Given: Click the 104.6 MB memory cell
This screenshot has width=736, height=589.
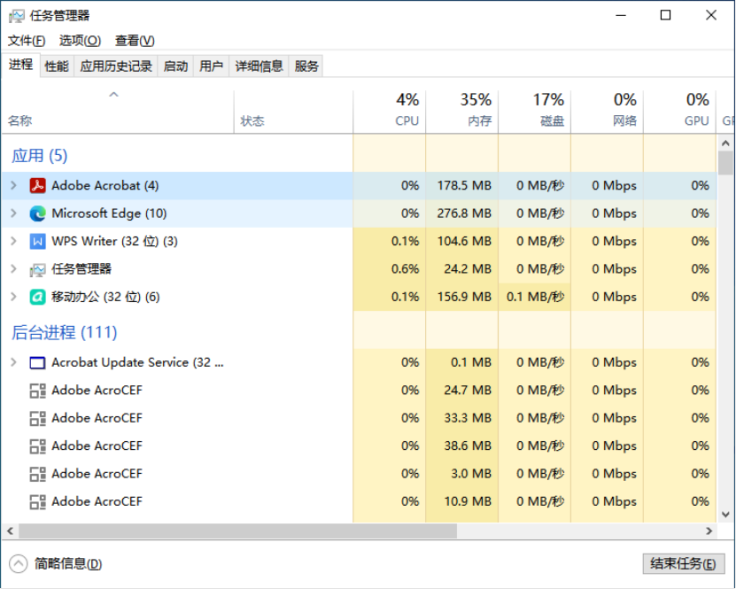Looking at the screenshot, I should pos(464,241).
